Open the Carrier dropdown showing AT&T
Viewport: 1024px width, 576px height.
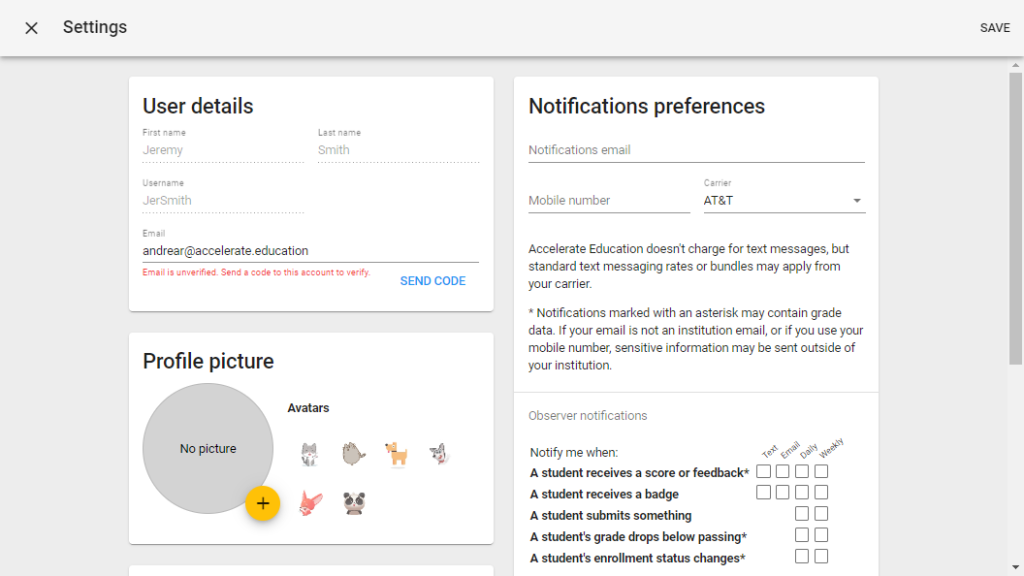point(784,201)
